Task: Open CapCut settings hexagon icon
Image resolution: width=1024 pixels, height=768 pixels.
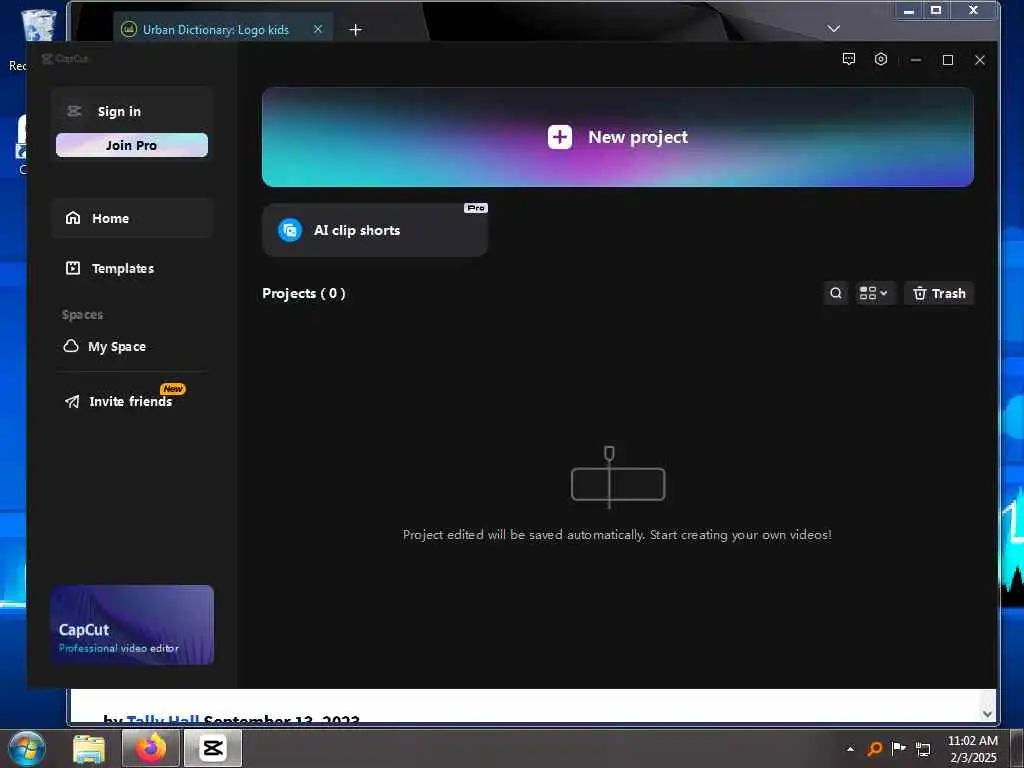Action: [881, 59]
